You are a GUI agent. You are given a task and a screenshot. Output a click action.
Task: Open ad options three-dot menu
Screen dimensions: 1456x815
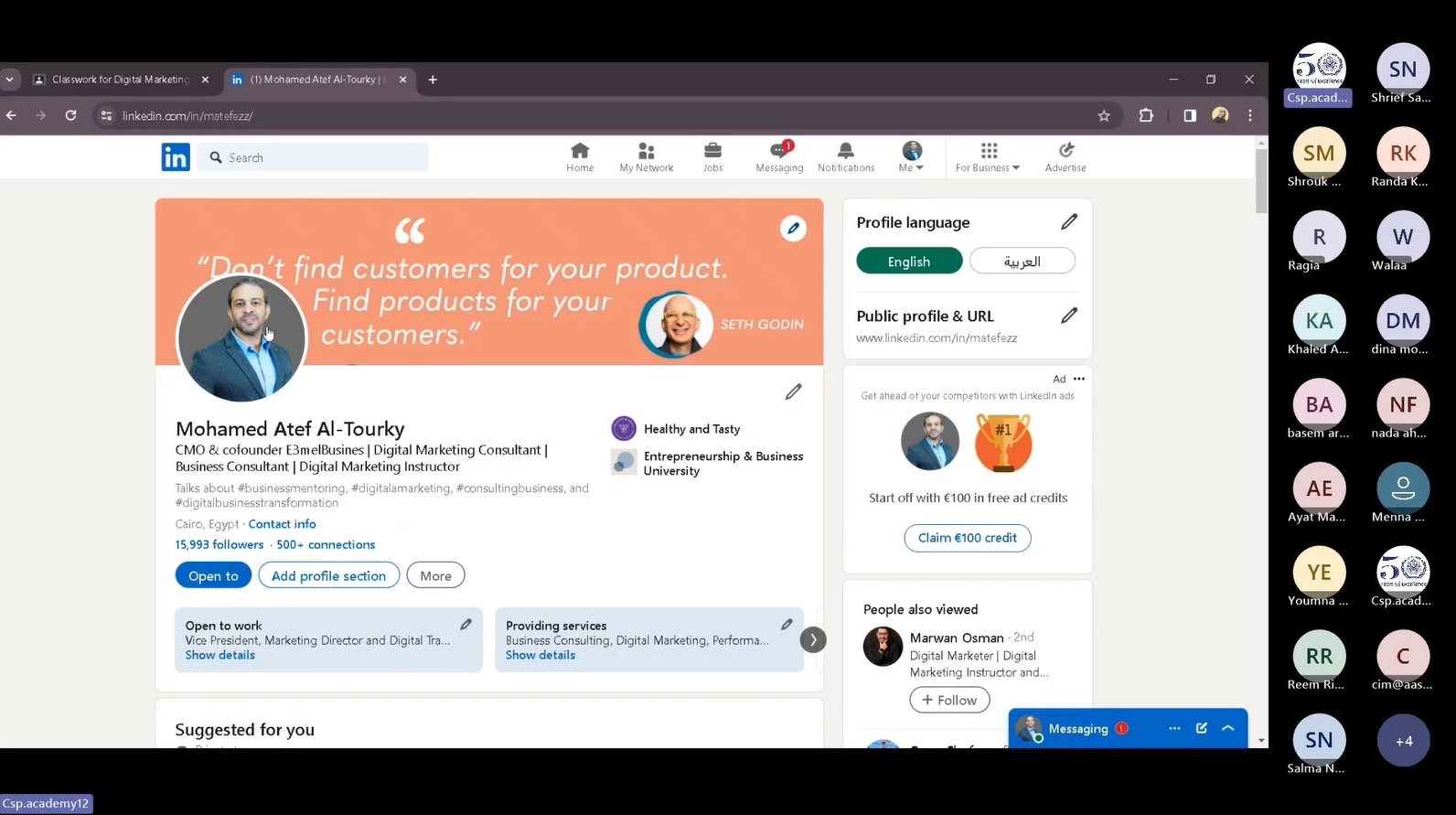(1079, 379)
